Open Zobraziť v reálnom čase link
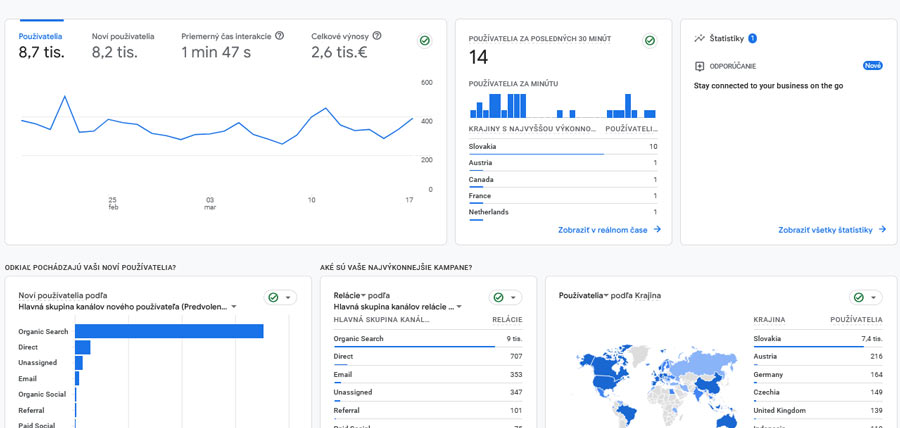900x428 pixels. (x=609, y=230)
